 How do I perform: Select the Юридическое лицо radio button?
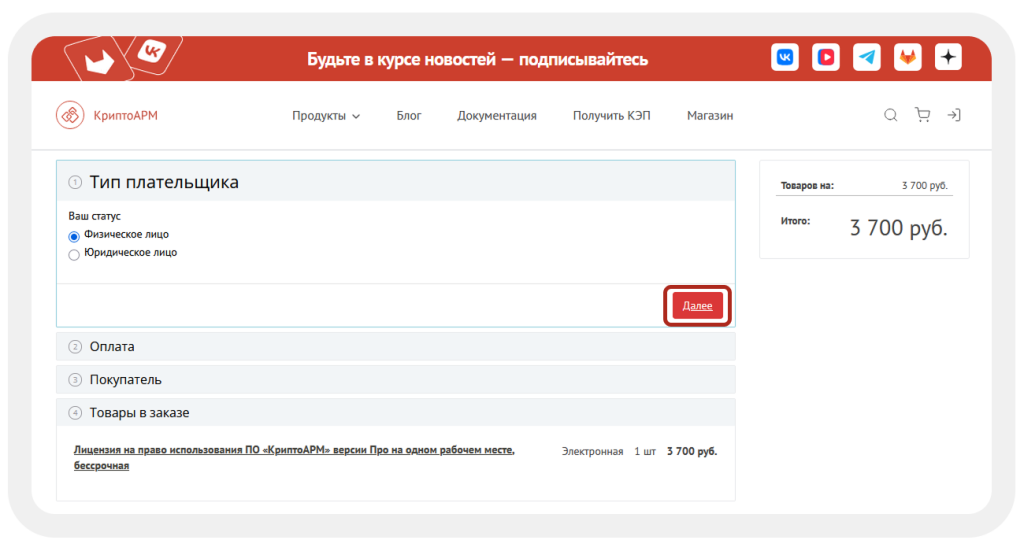[x=74, y=254]
